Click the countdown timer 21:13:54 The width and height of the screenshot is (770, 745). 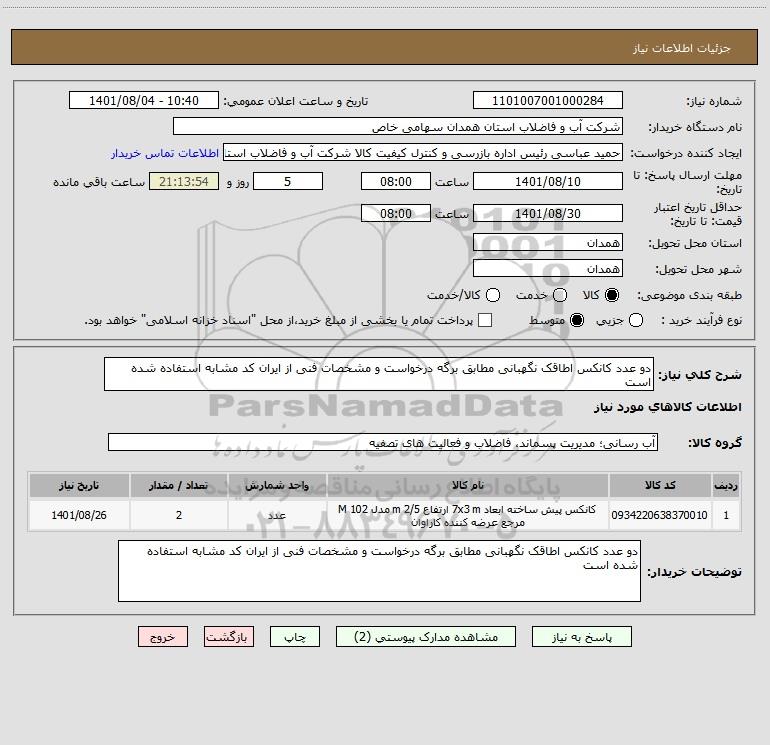pyautogui.click(x=184, y=182)
